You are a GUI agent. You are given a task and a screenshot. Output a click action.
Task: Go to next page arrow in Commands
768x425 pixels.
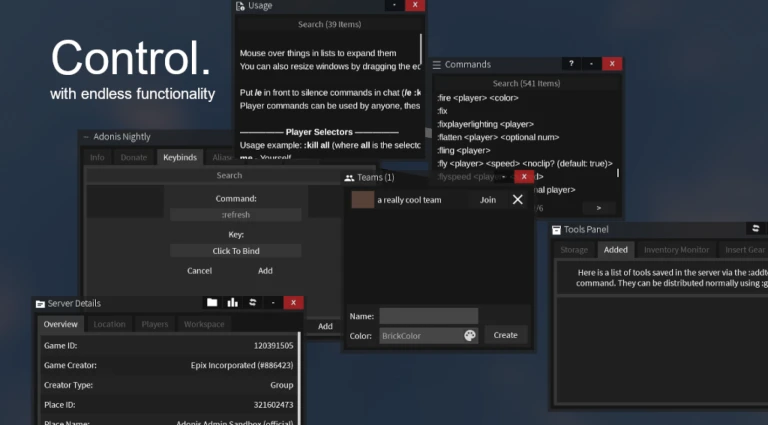click(x=598, y=208)
